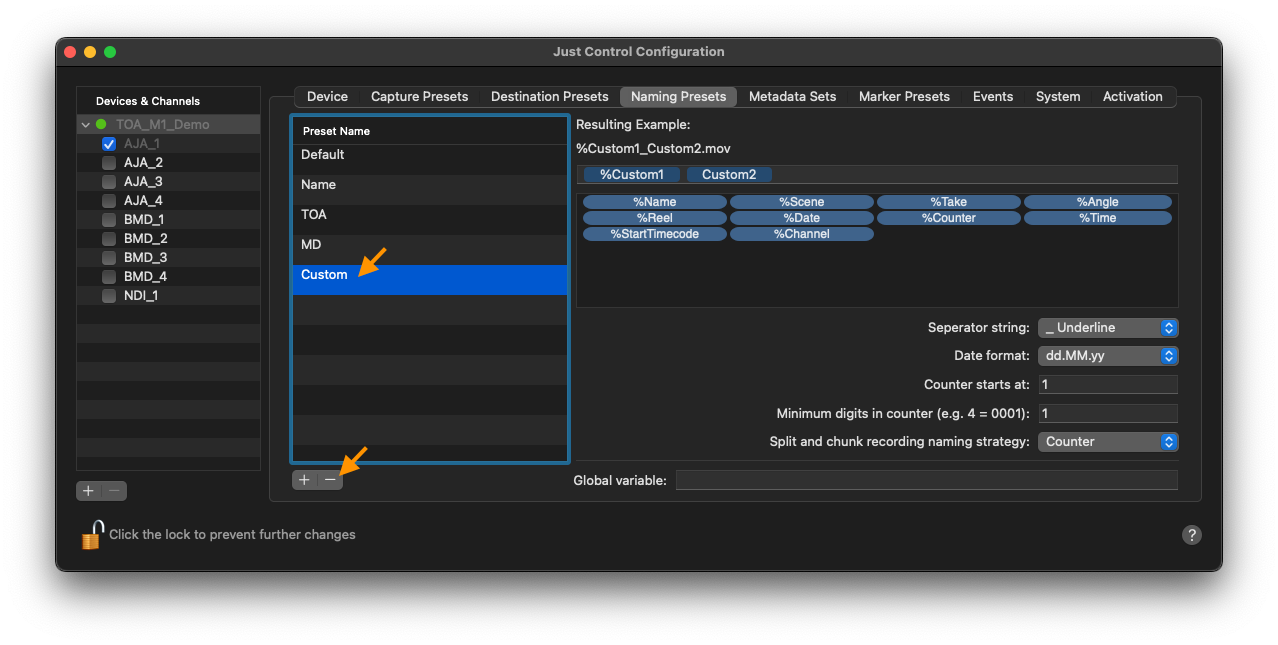Click the %Take token
The width and height of the screenshot is (1278, 645).
[949, 202]
